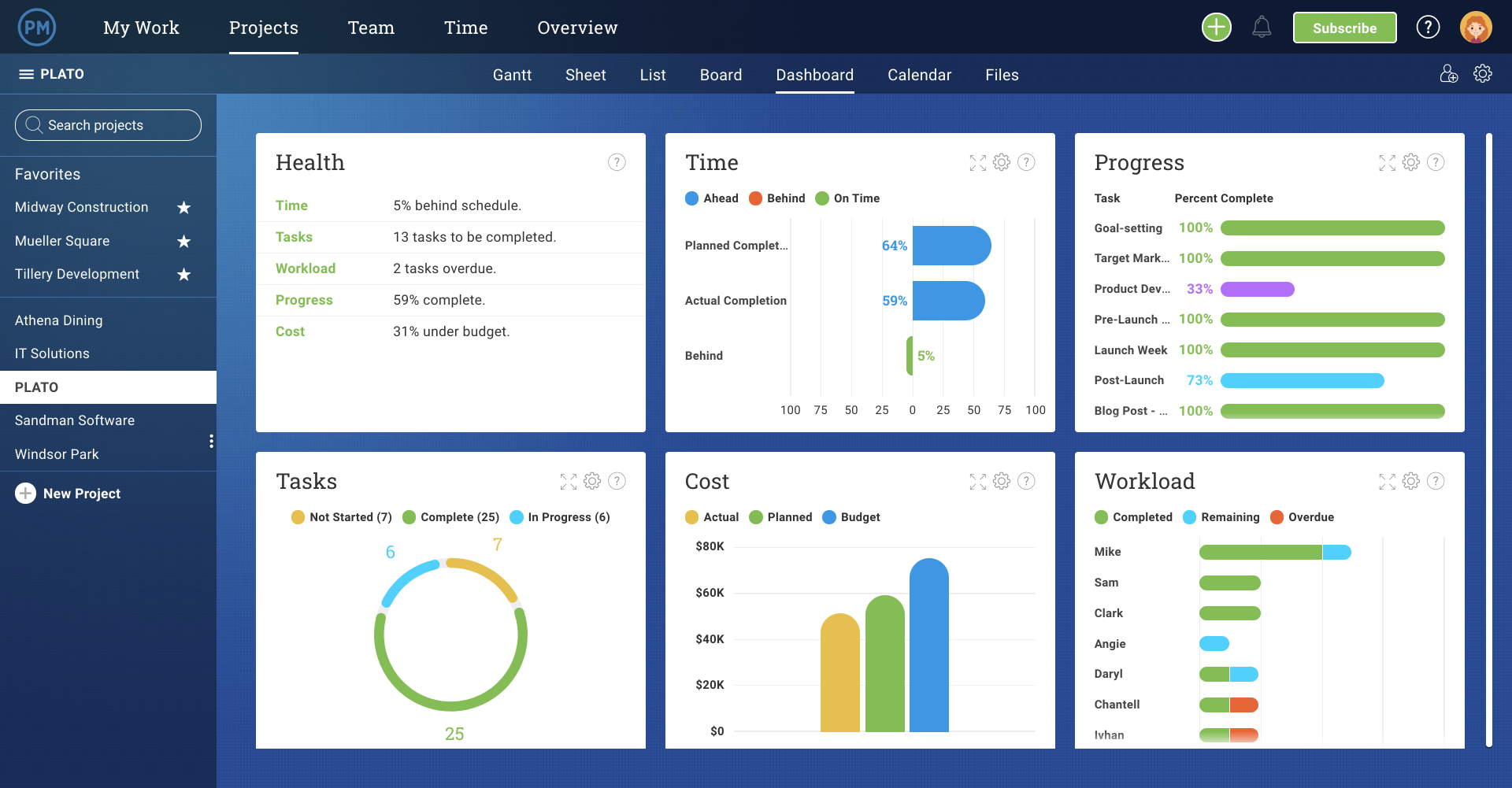The image size is (1512, 788).
Task: Toggle the star next to Tillery Development
Action: coord(183,274)
